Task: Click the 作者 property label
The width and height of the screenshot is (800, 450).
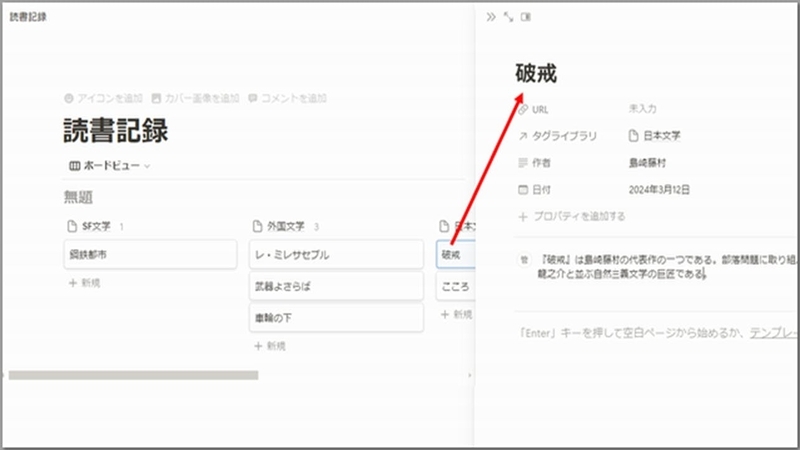Action: point(541,163)
